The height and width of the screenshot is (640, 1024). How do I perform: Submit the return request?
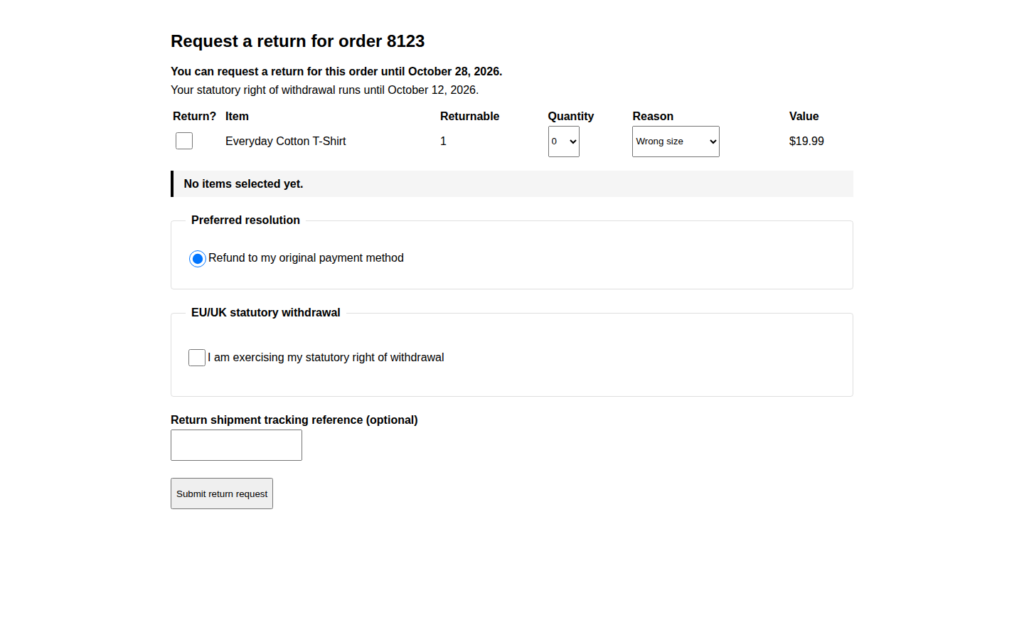pyautogui.click(x=222, y=494)
